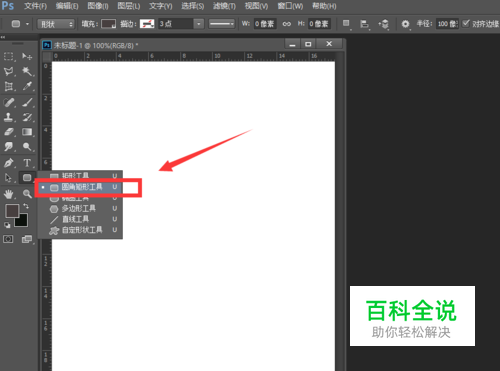
Task: Choose Line tool from flyout
Action: pos(80,219)
